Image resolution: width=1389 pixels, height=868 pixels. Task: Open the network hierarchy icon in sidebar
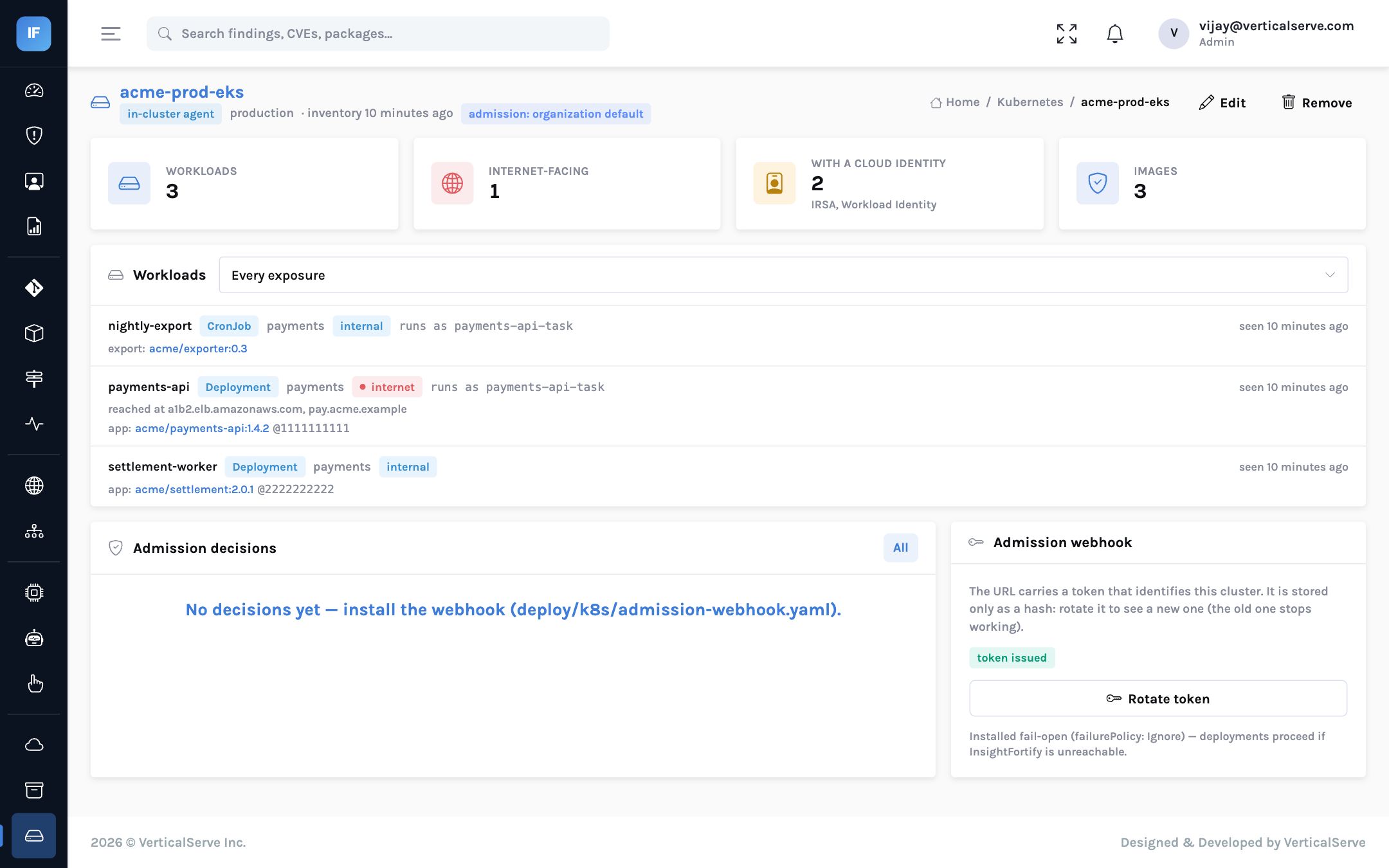34,531
